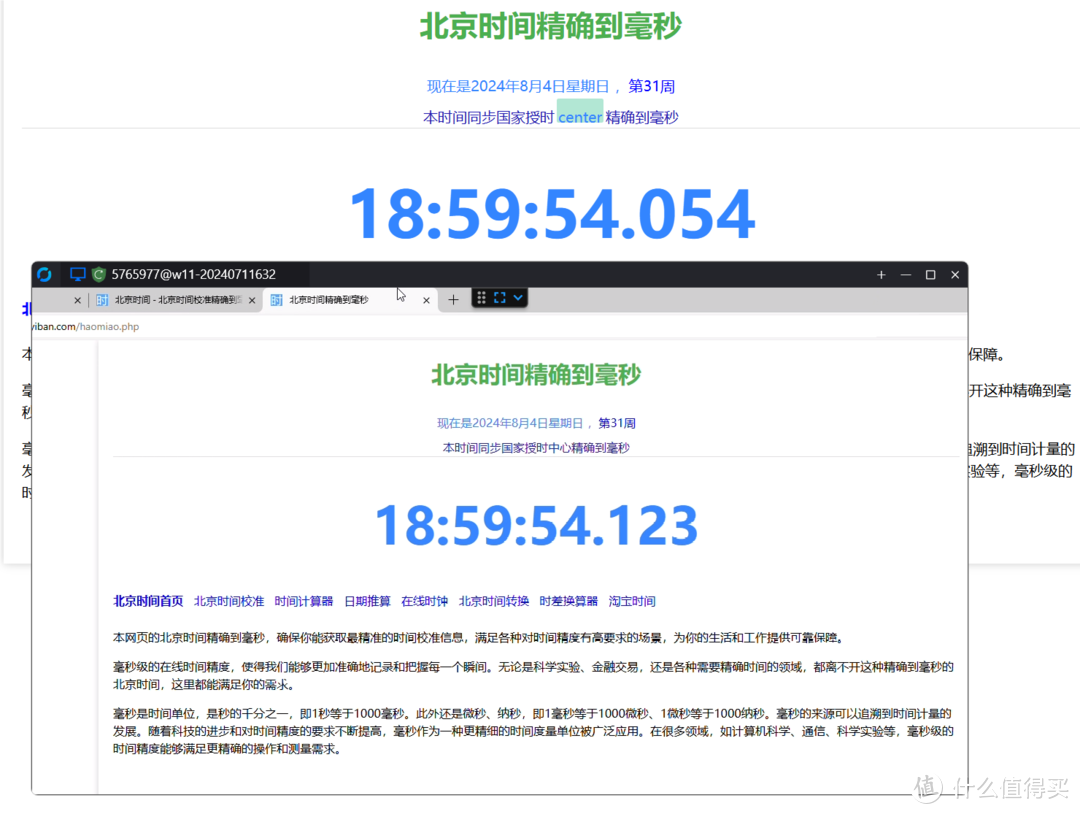
Task: Close the 北京时间校准 tab with its X
Action: pyautogui.click(x=252, y=299)
